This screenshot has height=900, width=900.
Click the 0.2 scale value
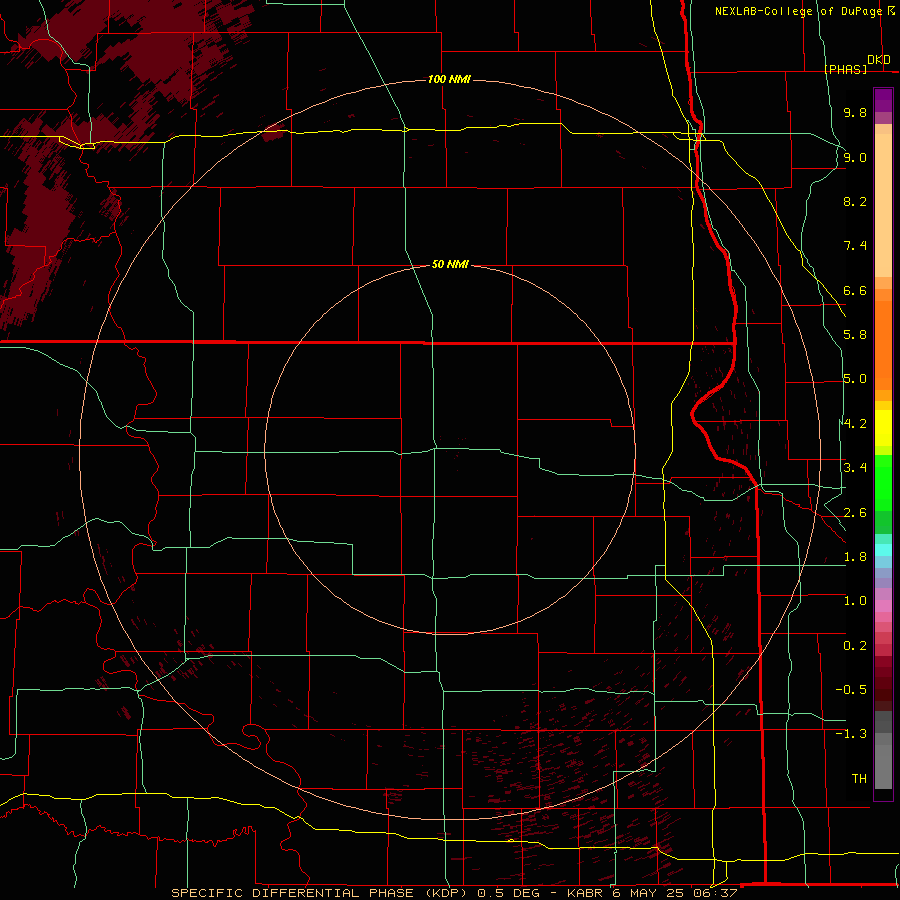(855, 646)
